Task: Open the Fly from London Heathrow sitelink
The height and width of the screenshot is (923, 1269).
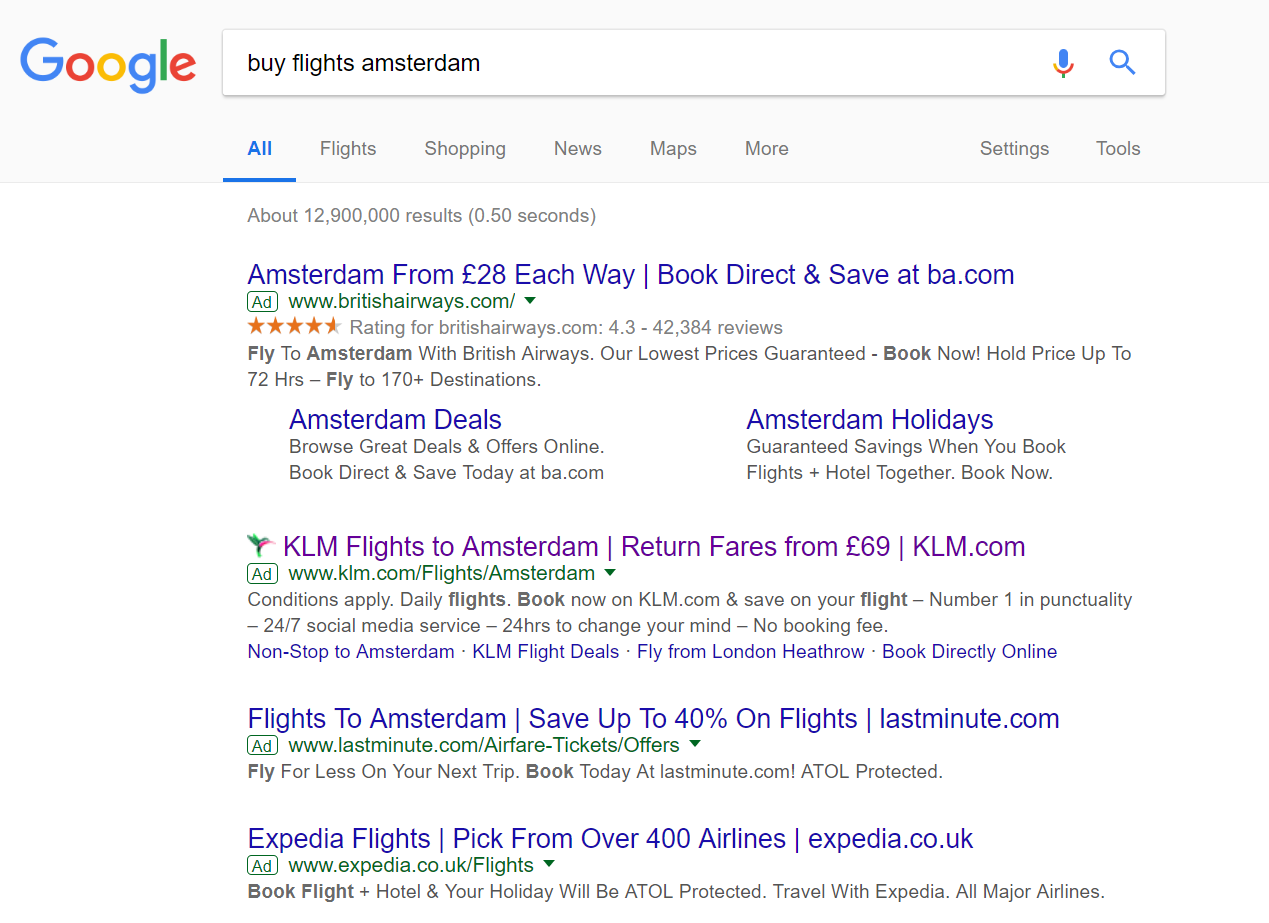Action: coord(751,652)
